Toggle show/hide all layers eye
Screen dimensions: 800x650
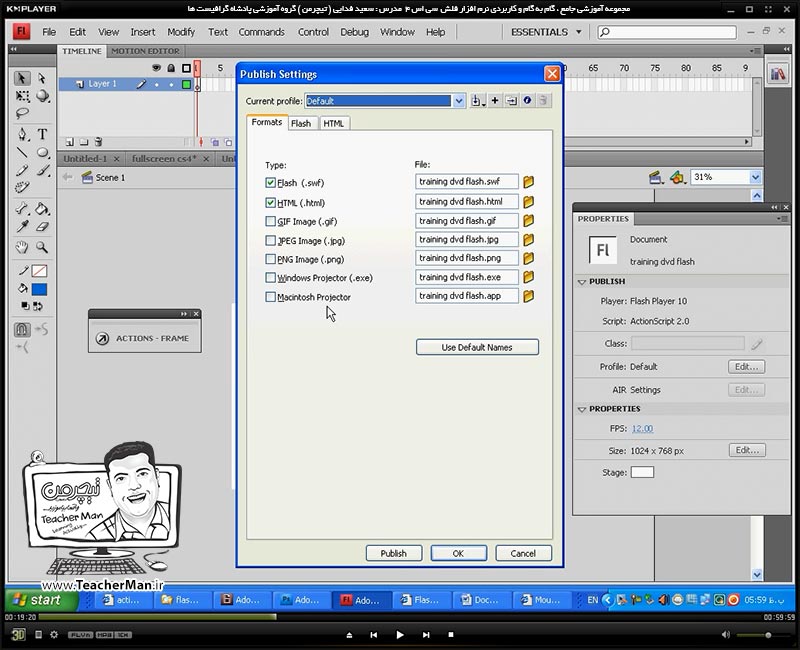pos(157,68)
